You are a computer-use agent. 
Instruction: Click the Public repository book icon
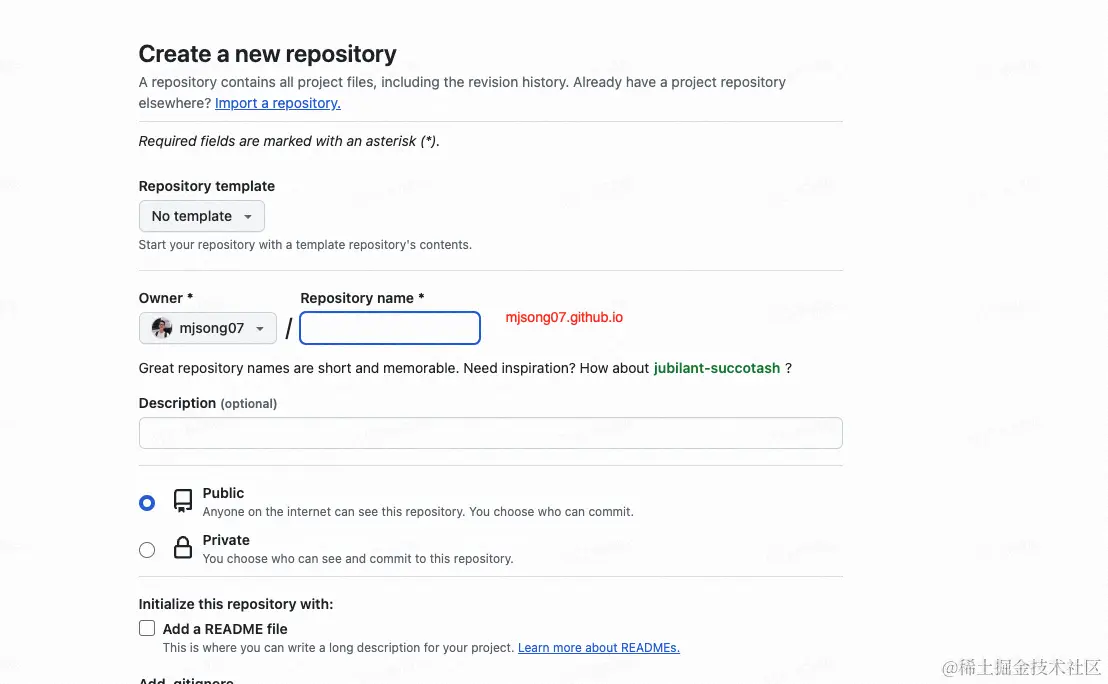click(x=182, y=501)
